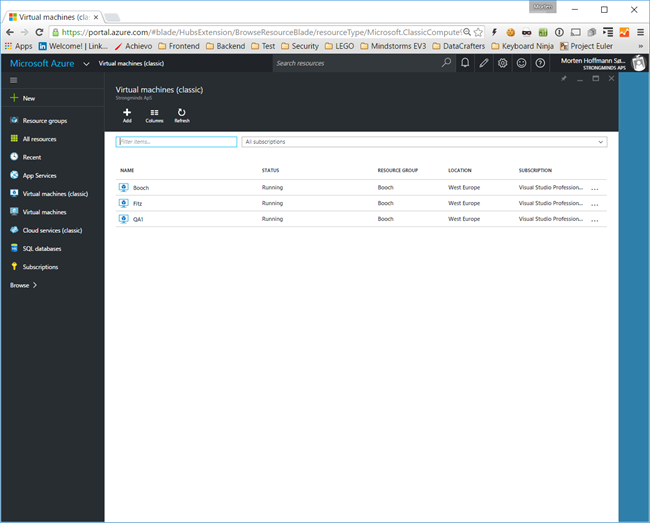Select the Virtual machines browser tab

(53, 17)
